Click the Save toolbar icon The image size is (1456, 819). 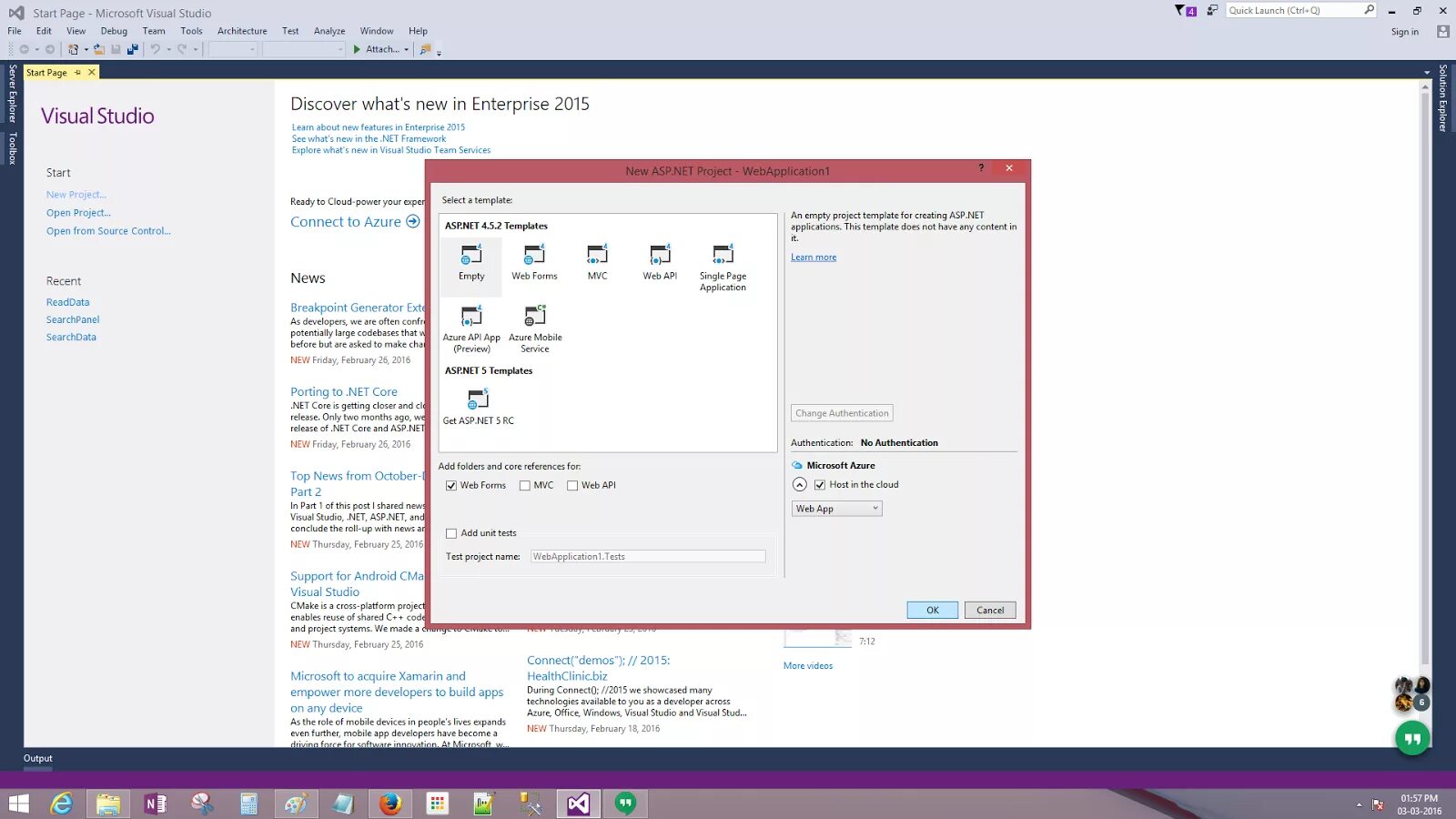point(116,49)
